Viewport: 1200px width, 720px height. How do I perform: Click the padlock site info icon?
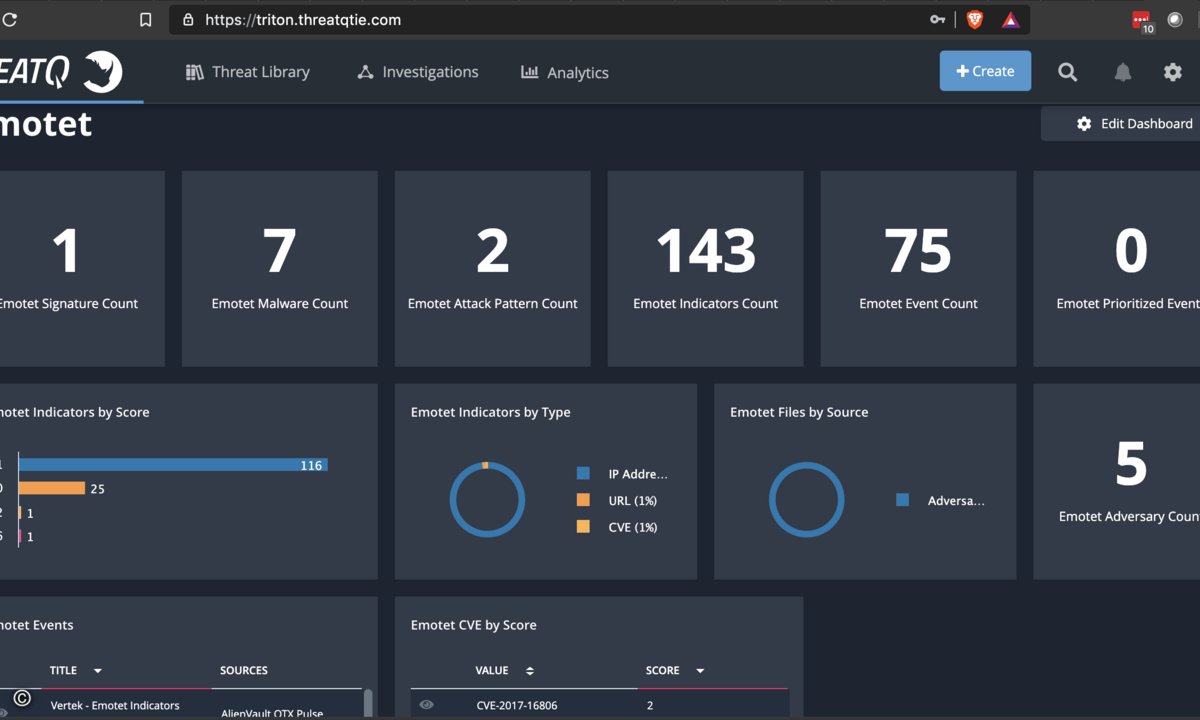(x=188, y=20)
